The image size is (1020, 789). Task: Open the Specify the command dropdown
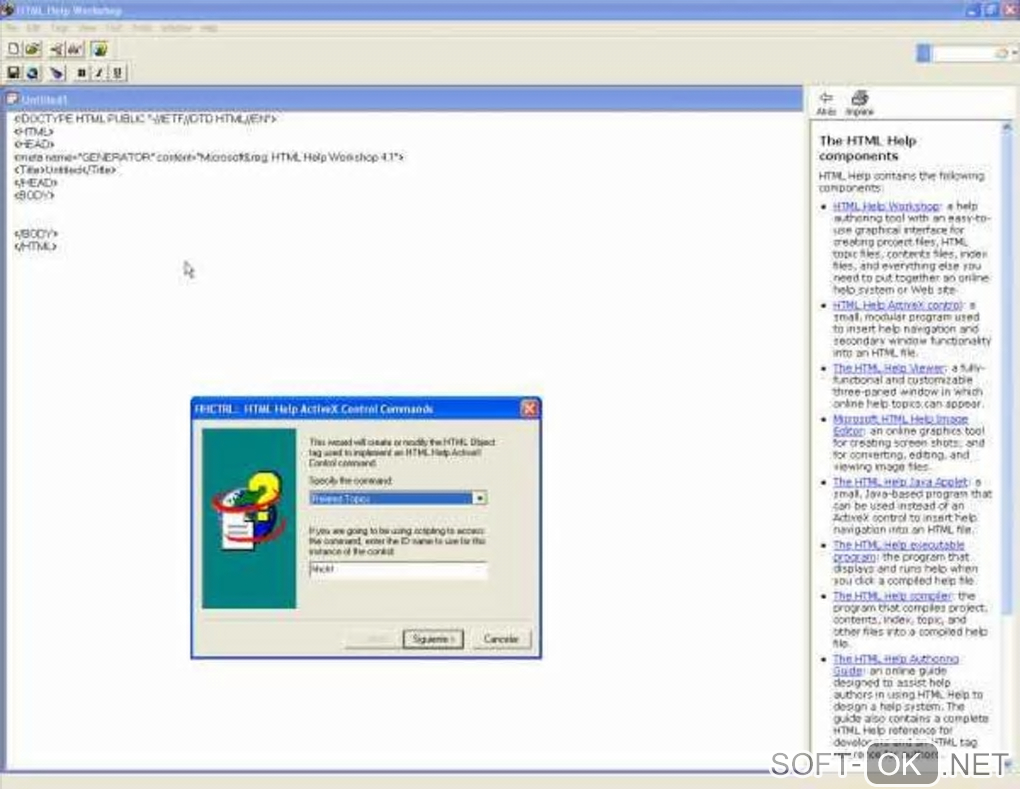(479, 498)
